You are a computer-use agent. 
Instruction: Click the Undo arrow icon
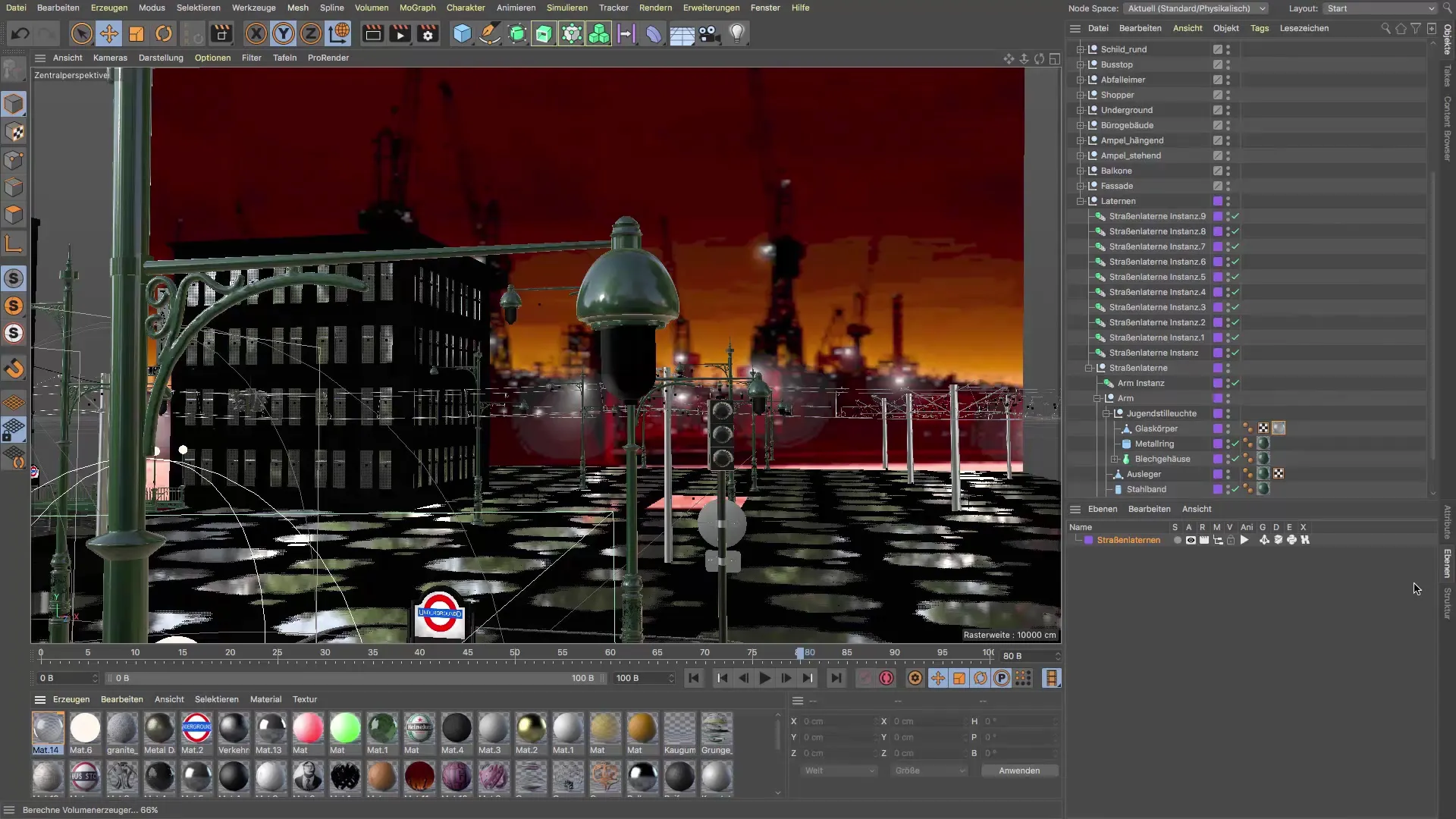[x=20, y=33]
